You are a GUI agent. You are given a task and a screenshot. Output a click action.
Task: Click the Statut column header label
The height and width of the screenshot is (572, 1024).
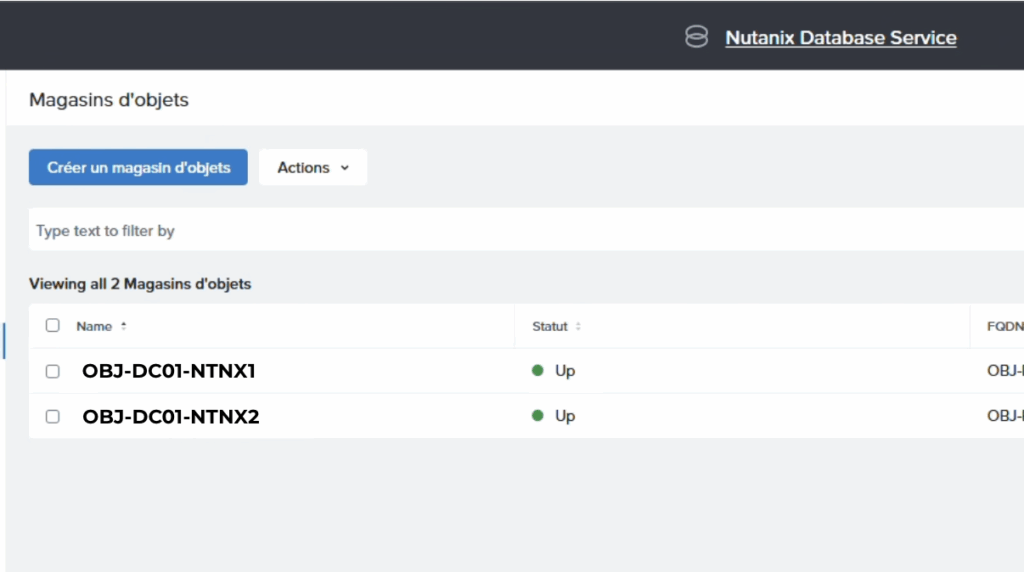click(549, 326)
